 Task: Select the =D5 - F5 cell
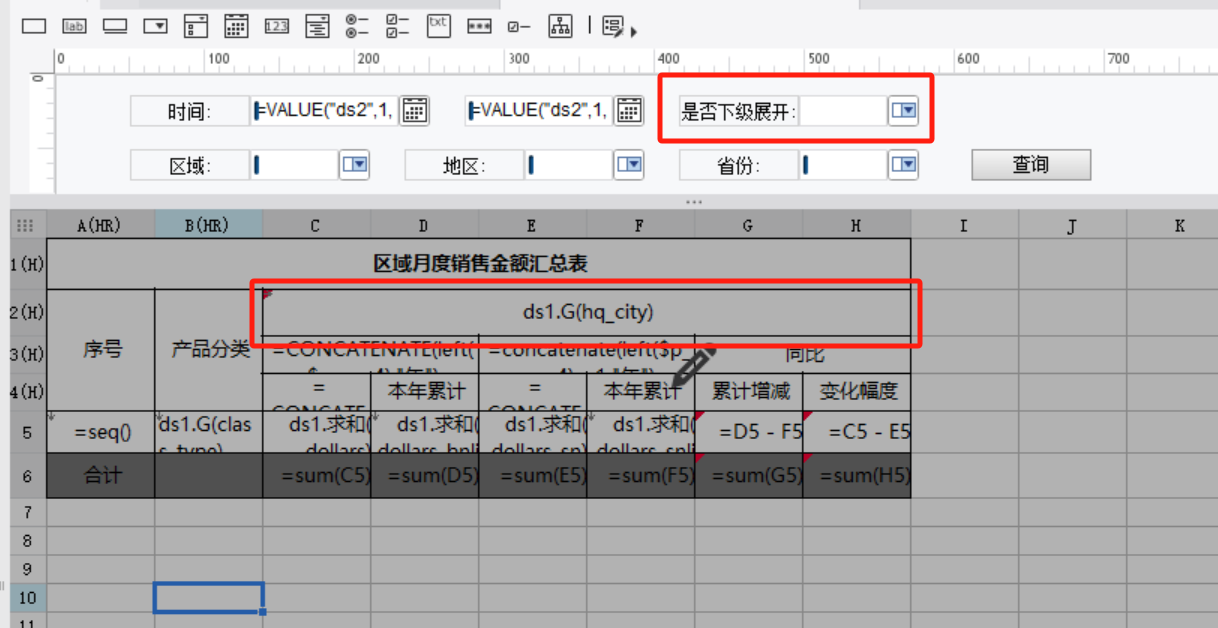point(748,432)
